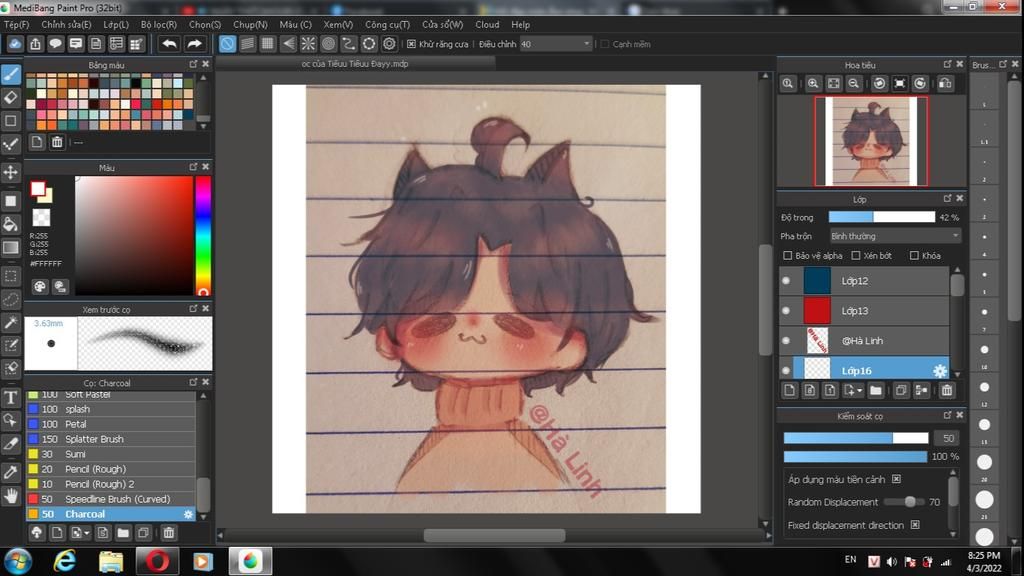Toggle the Khử răng cưa checkbox
The width and height of the screenshot is (1024, 576).
click(411, 44)
